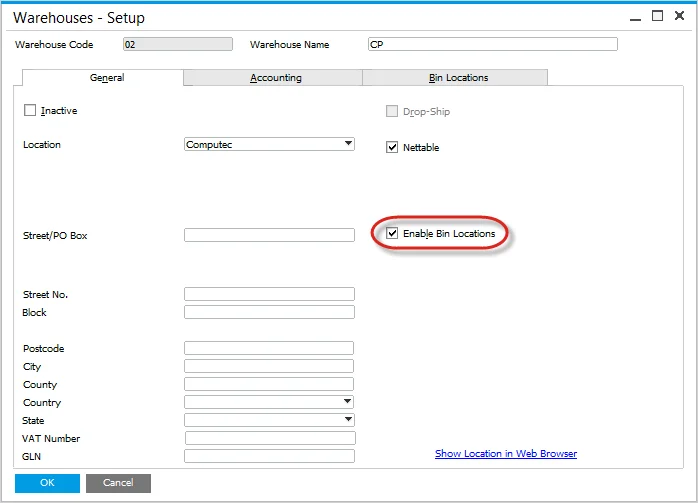Image resolution: width=698 pixels, height=503 pixels.
Task: Click the VAT Number input field
Action: click(269, 438)
